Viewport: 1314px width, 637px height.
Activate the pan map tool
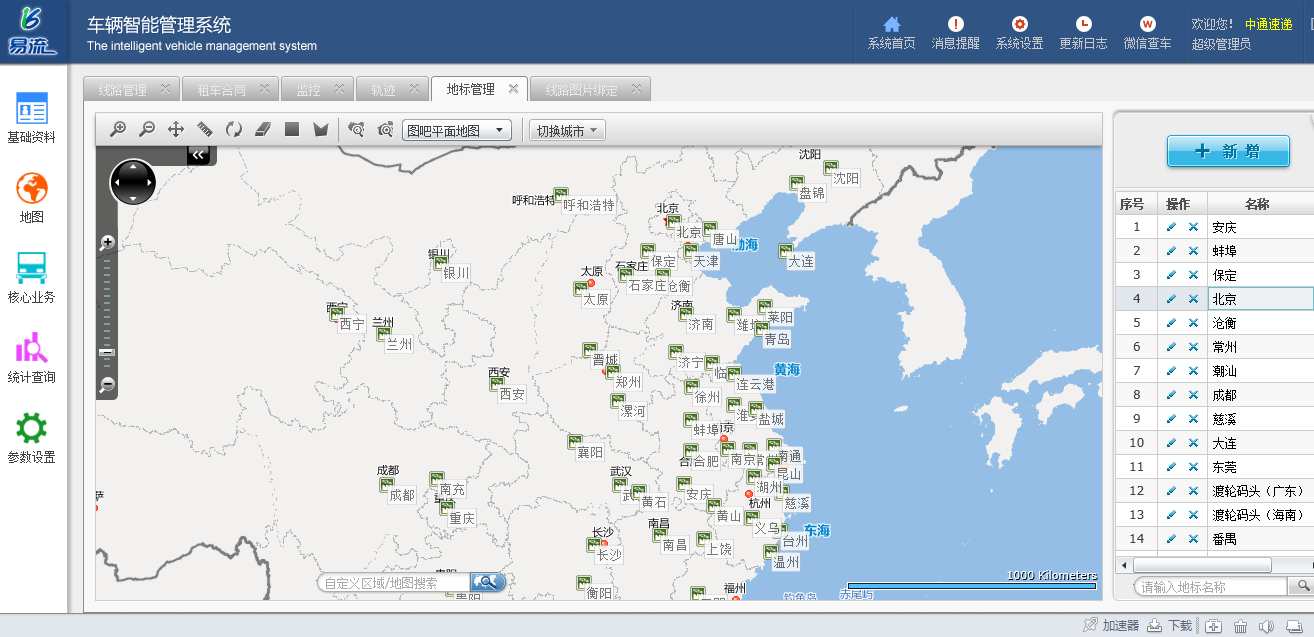[x=176, y=129]
